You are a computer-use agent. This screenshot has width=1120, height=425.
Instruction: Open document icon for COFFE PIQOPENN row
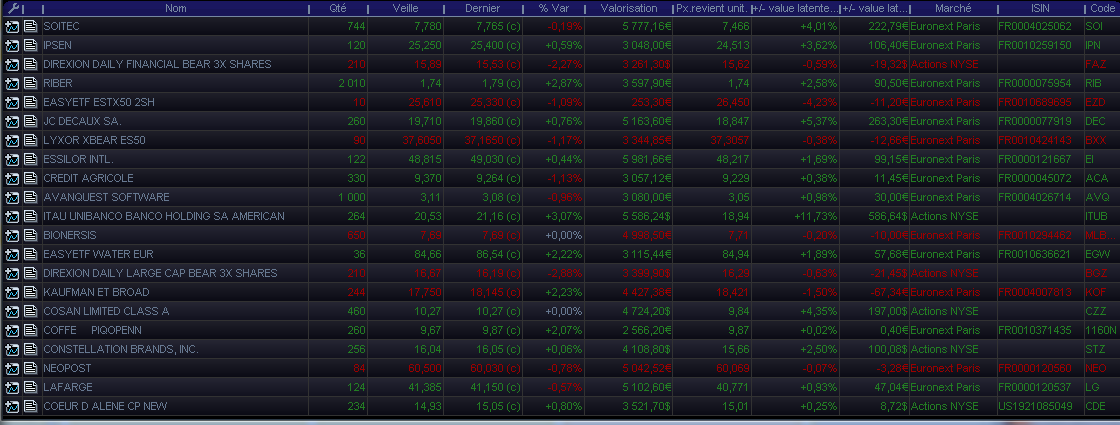(30, 330)
